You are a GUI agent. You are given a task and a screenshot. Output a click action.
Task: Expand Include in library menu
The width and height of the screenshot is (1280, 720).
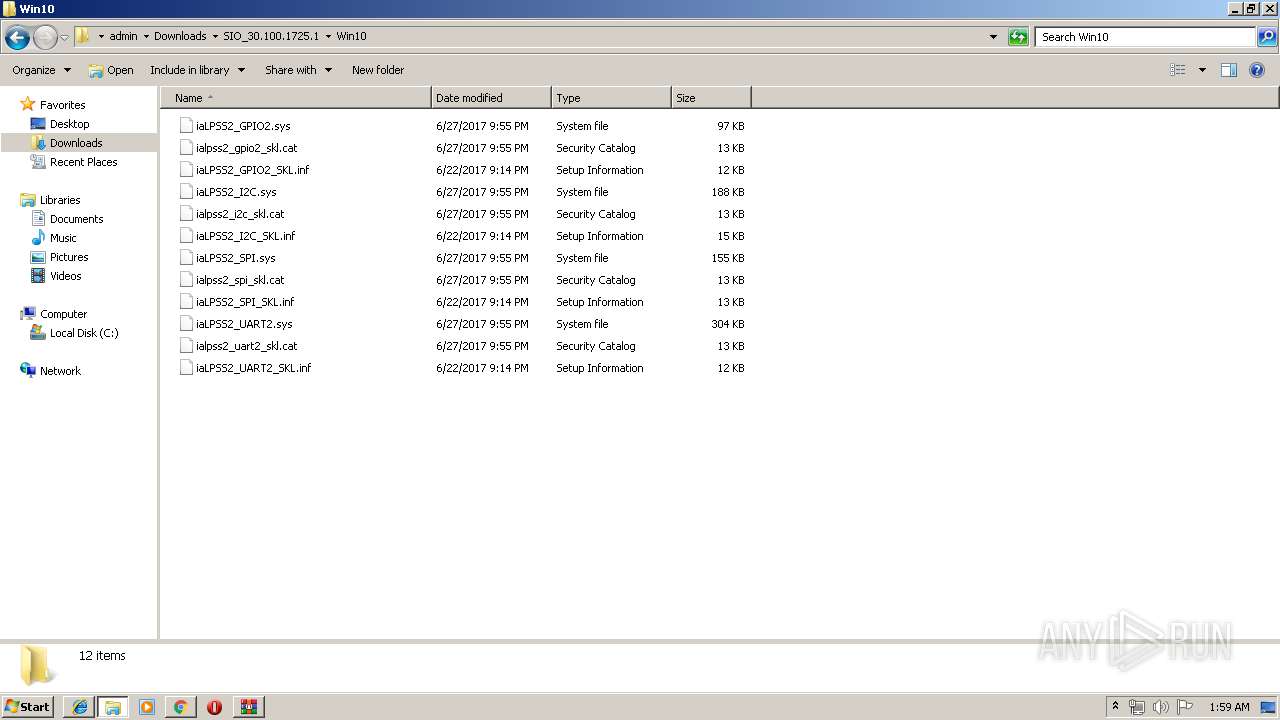198,70
